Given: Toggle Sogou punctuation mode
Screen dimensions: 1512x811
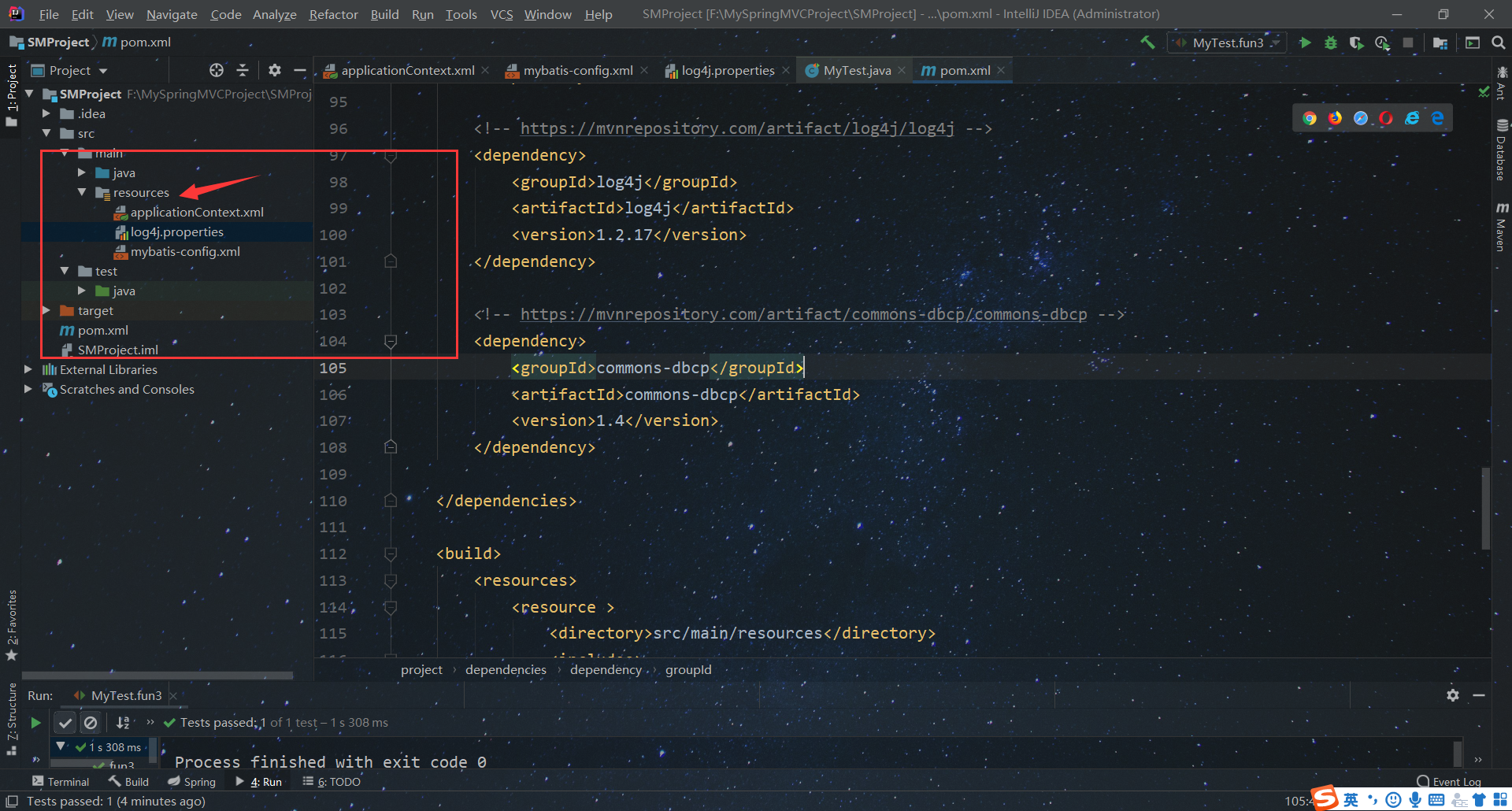Looking at the screenshot, I should (1373, 800).
